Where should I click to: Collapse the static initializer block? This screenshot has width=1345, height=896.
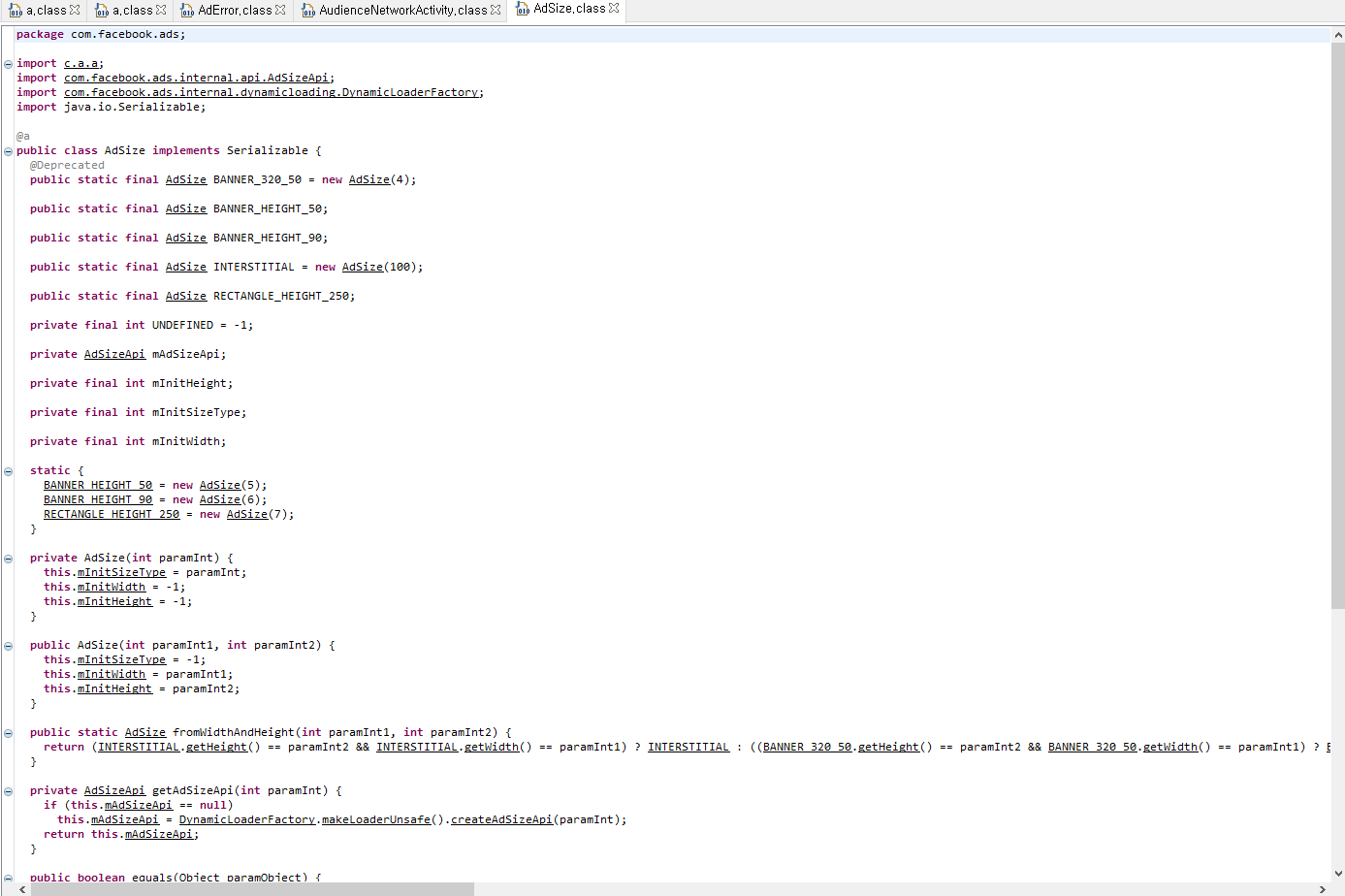[8, 471]
